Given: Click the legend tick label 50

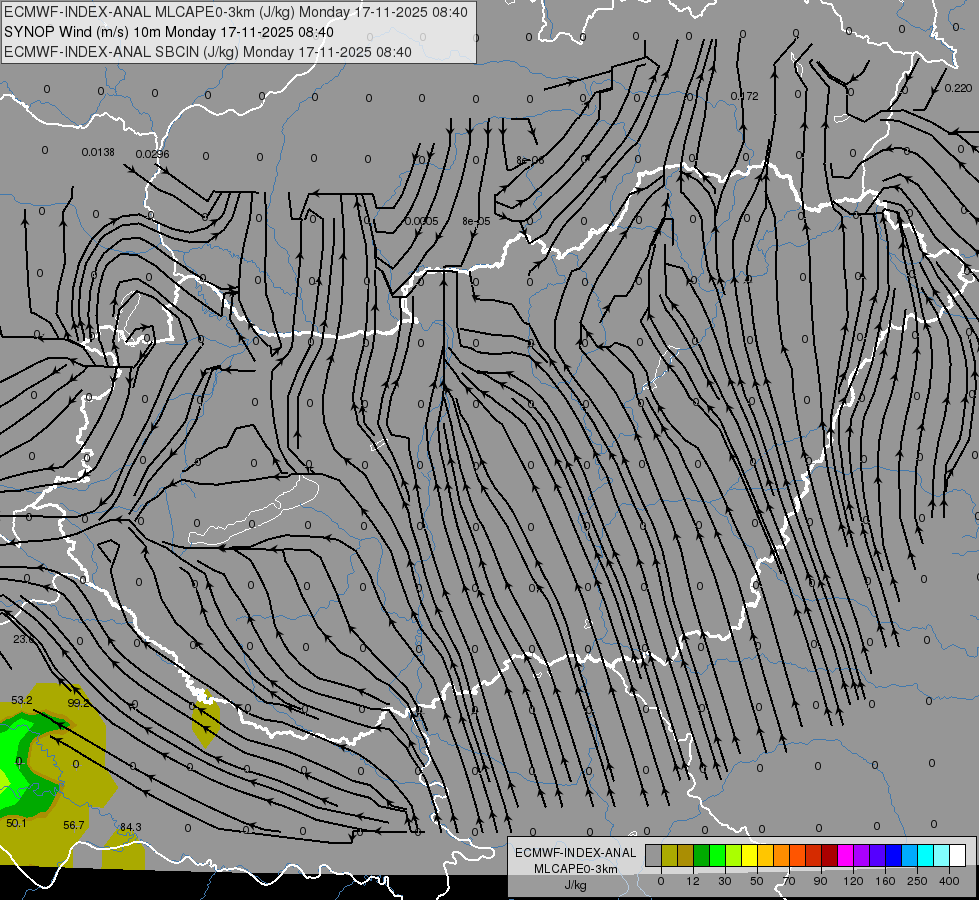Looking at the screenshot, I should pyautogui.click(x=757, y=881).
